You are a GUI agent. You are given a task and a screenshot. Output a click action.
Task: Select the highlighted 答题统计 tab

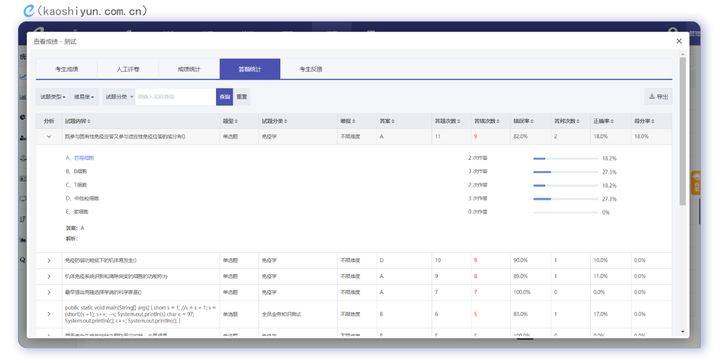tap(250, 69)
